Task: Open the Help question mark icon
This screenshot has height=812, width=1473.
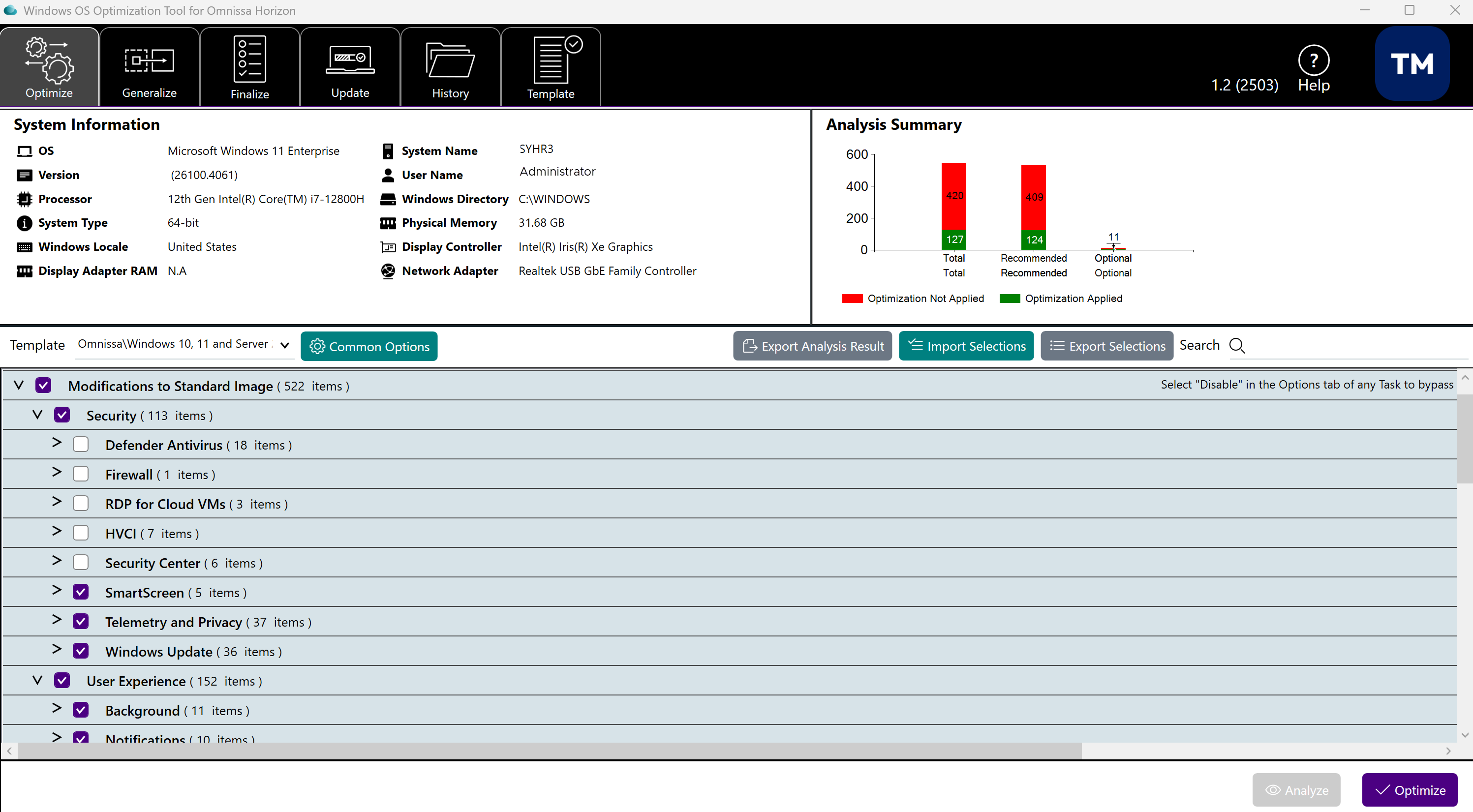Action: [1314, 60]
